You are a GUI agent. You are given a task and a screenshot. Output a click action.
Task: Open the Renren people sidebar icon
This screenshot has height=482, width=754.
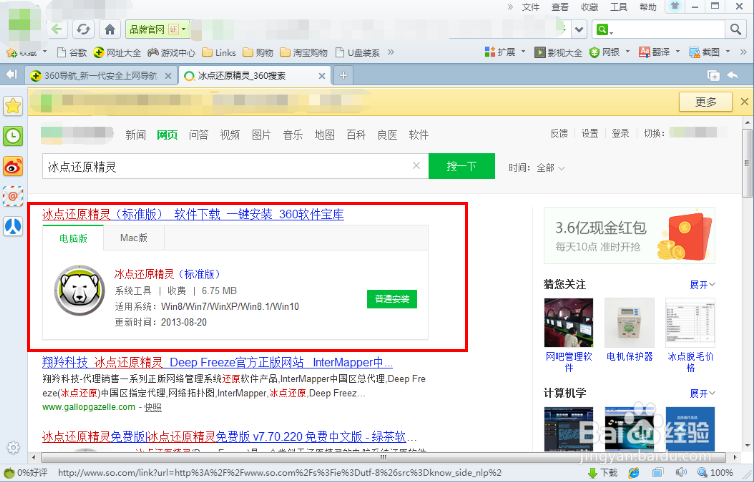[13, 226]
